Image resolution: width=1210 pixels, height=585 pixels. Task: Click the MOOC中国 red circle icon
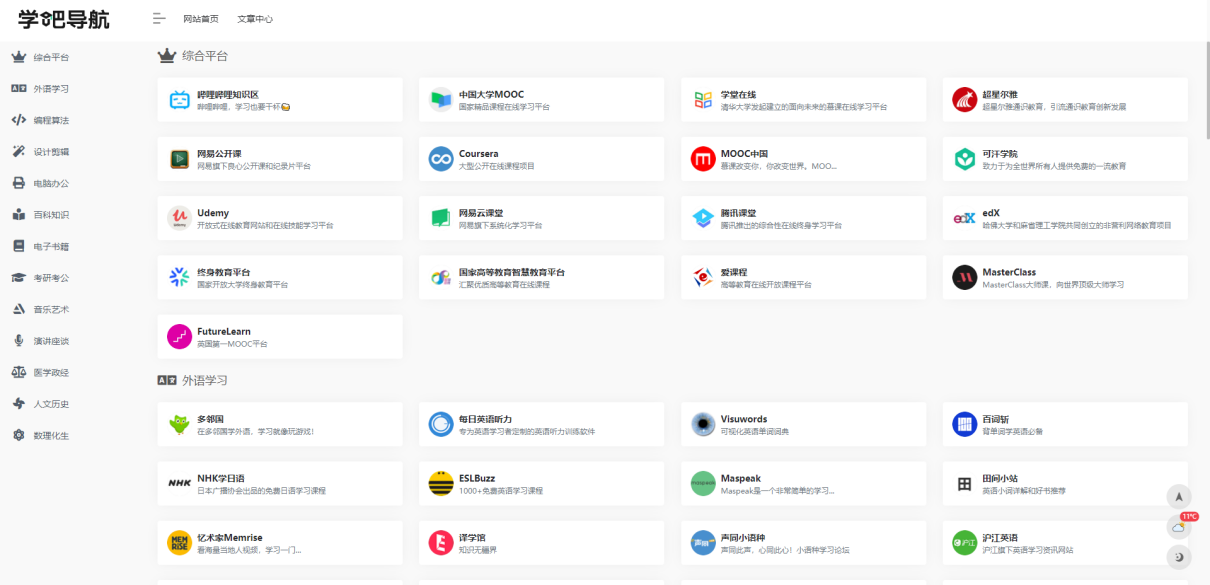[703, 159]
